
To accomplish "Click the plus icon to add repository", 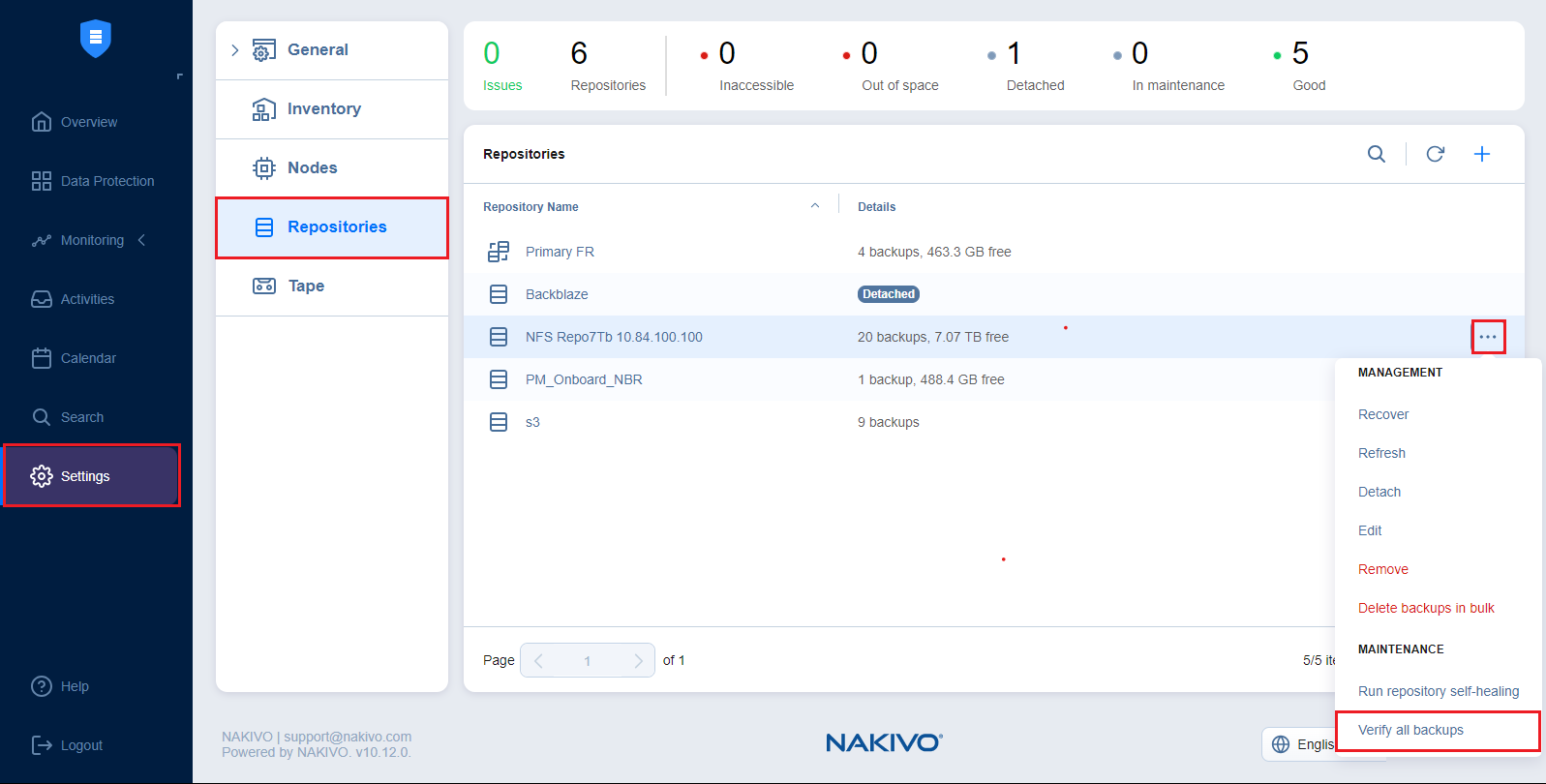I will [1481, 154].
